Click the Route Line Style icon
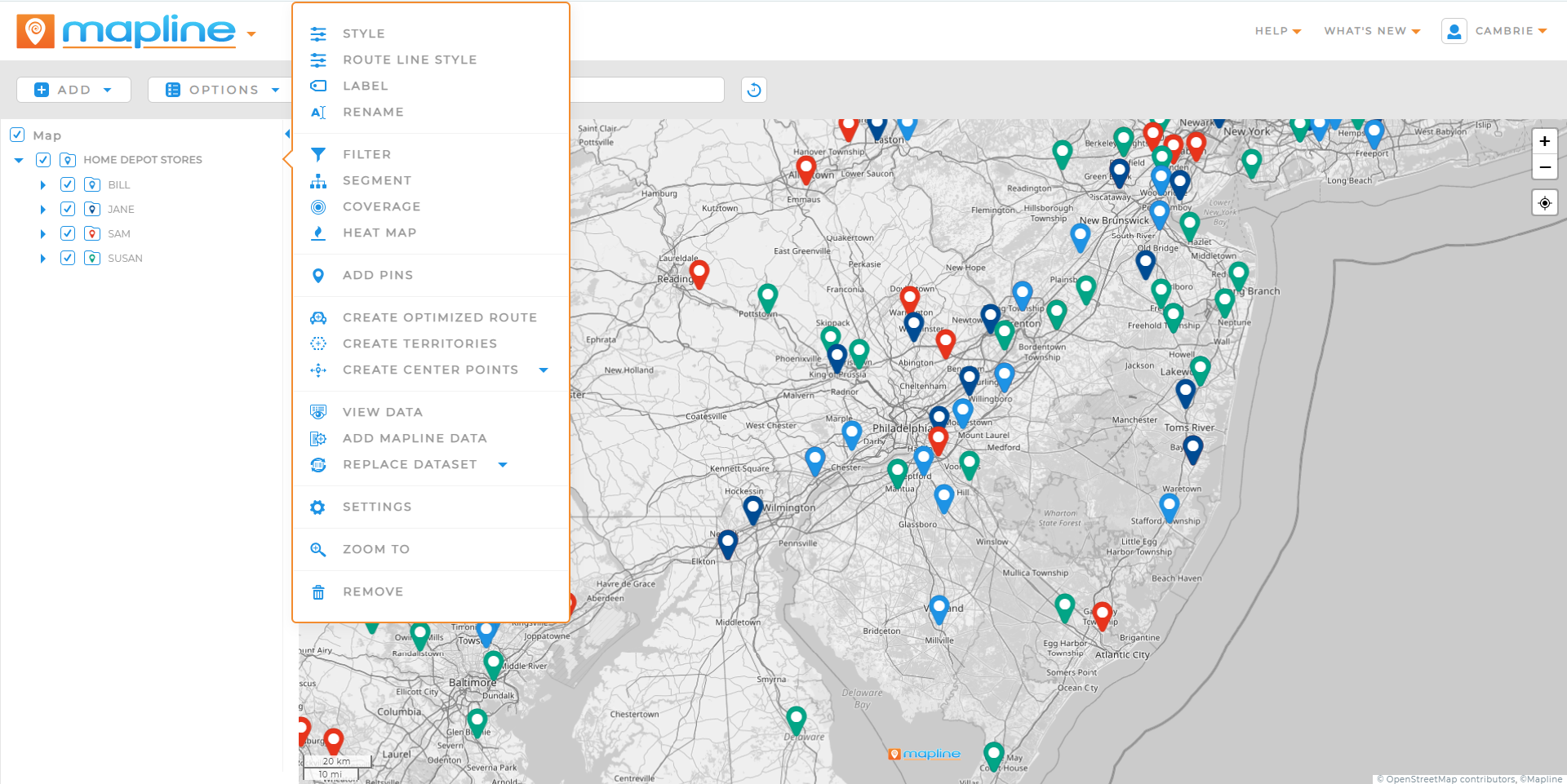Image resolution: width=1567 pixels, height=784 pixels. pyautogui.click(x=318, y=60)
